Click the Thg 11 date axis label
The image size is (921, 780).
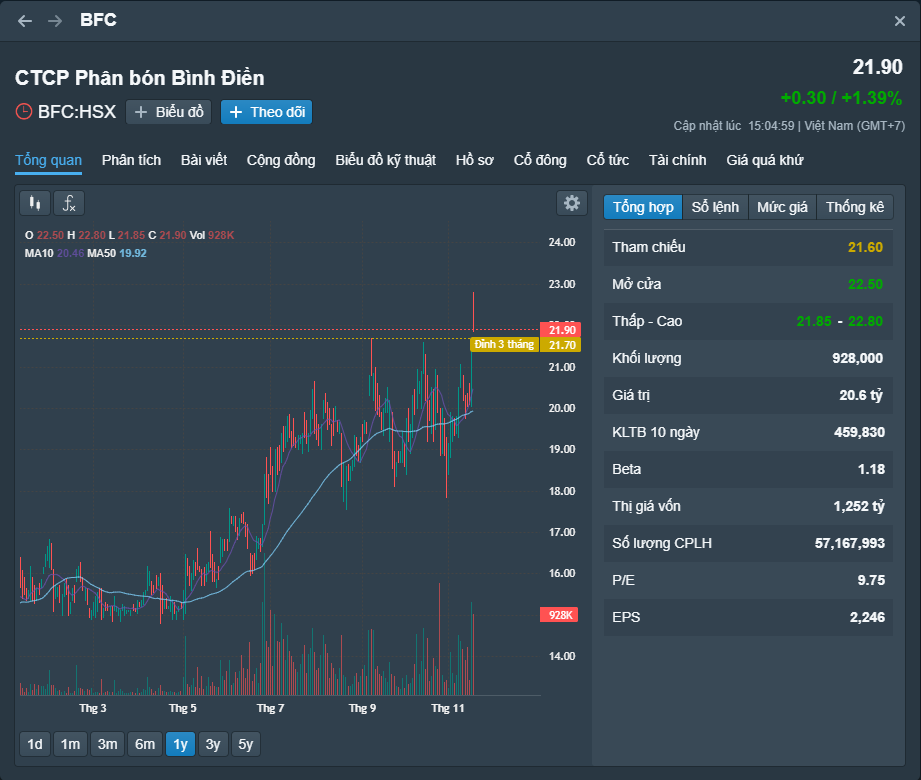tap(448, 708)
